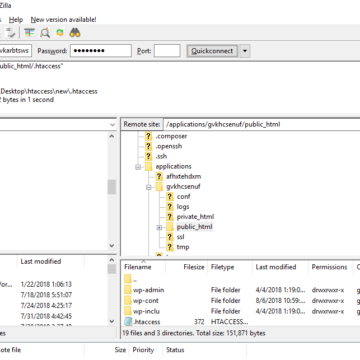Select the .ssh folder in remote tree

click(x=161, y=156)
